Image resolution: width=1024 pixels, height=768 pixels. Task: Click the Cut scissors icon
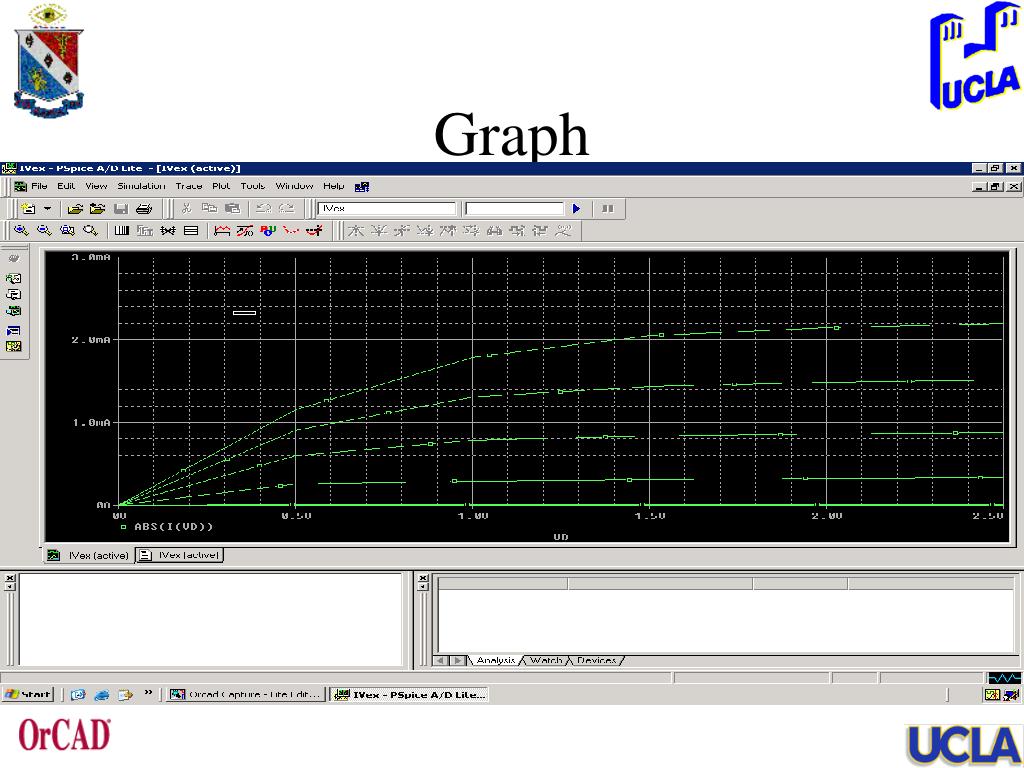(187, 208)
